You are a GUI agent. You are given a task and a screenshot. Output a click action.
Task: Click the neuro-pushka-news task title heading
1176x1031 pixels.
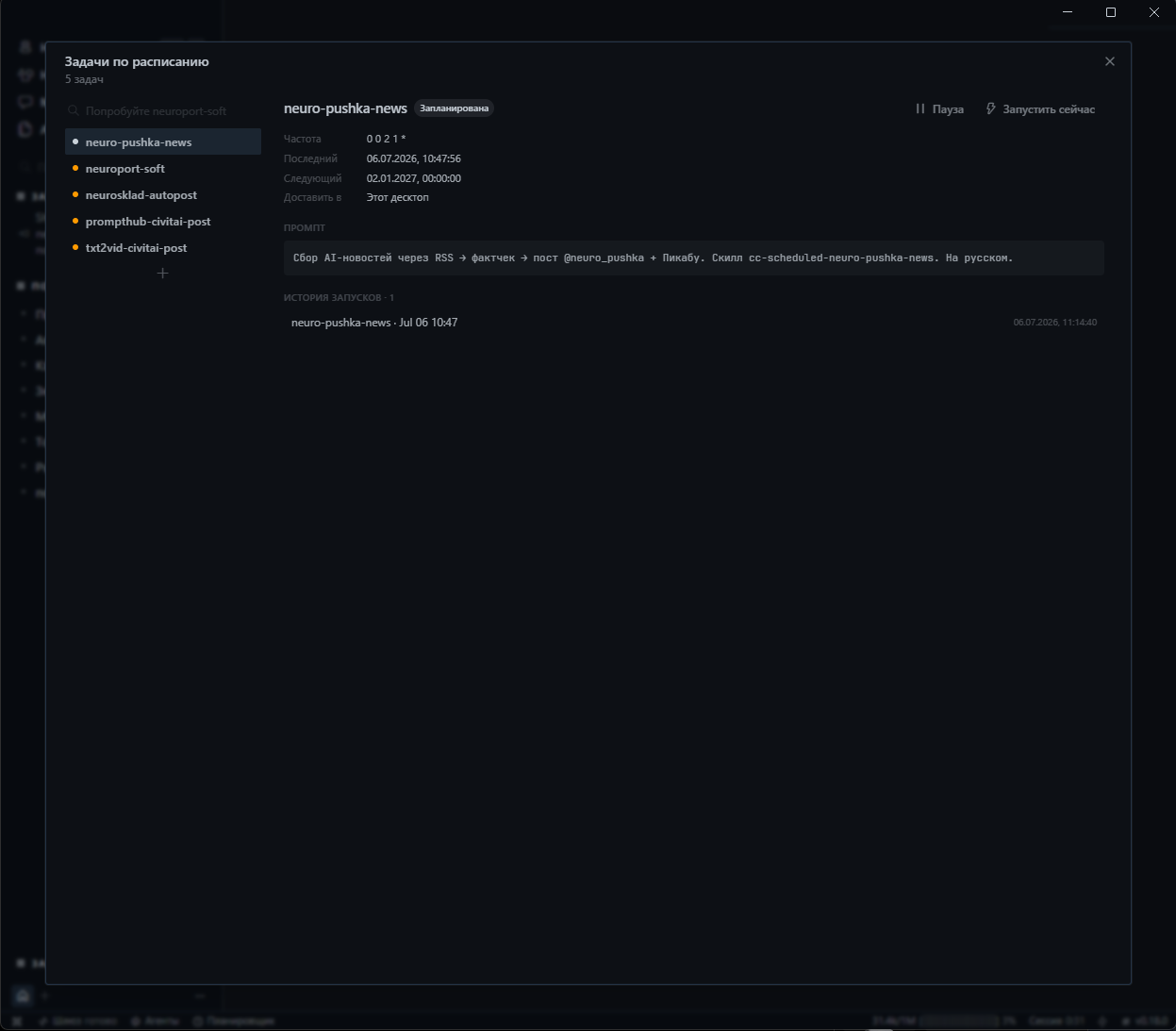tap(345, 108)
